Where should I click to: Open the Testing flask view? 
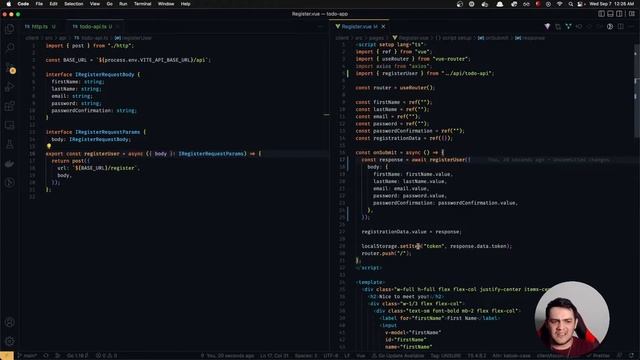[10, 144]
